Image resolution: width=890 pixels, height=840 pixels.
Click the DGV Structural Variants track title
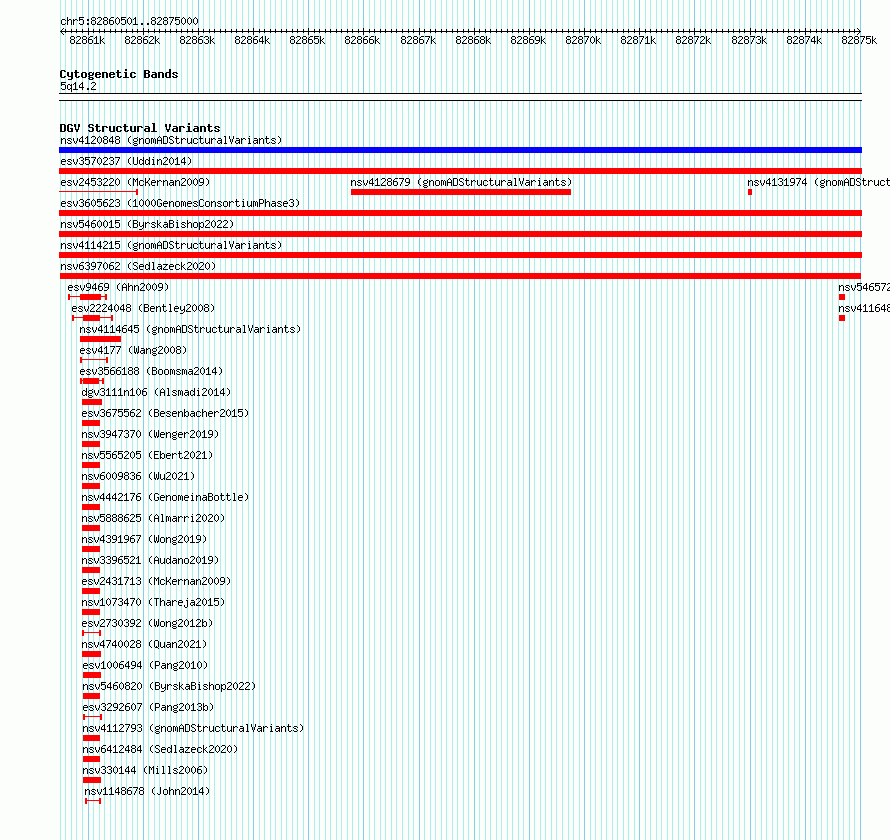(140, 128)
